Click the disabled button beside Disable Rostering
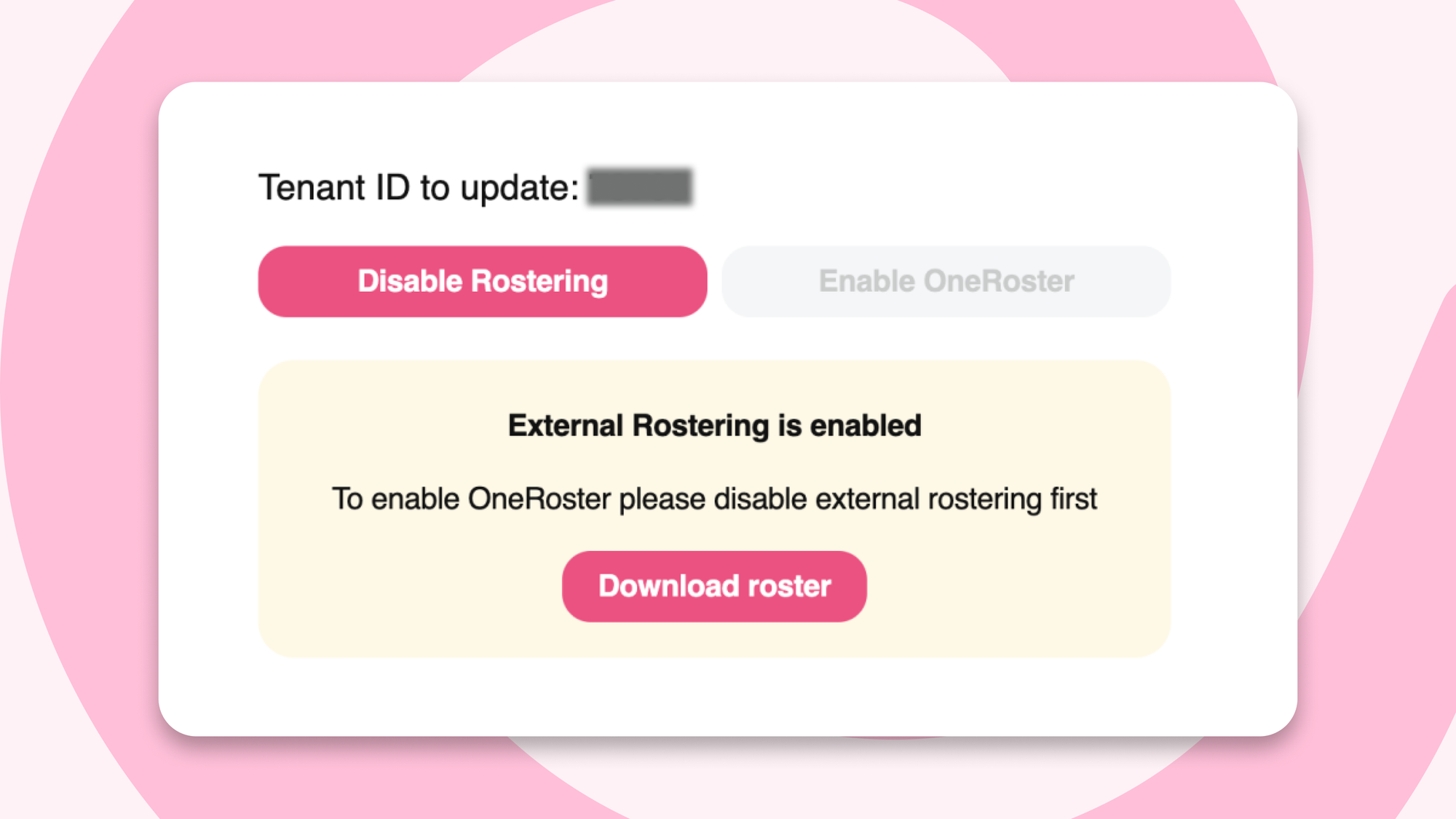Image resolution: width=1456 pixels, height=819 pixels. (946, 281)
